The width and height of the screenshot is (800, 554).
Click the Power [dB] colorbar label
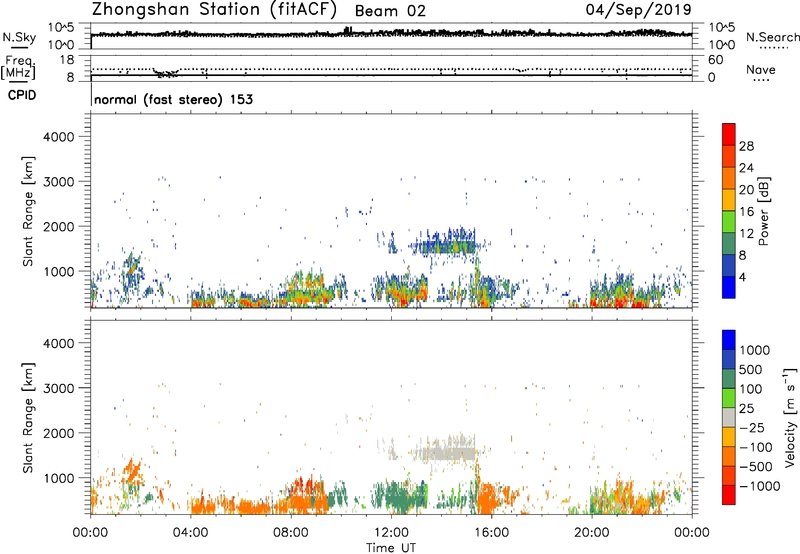coord(763,211)
